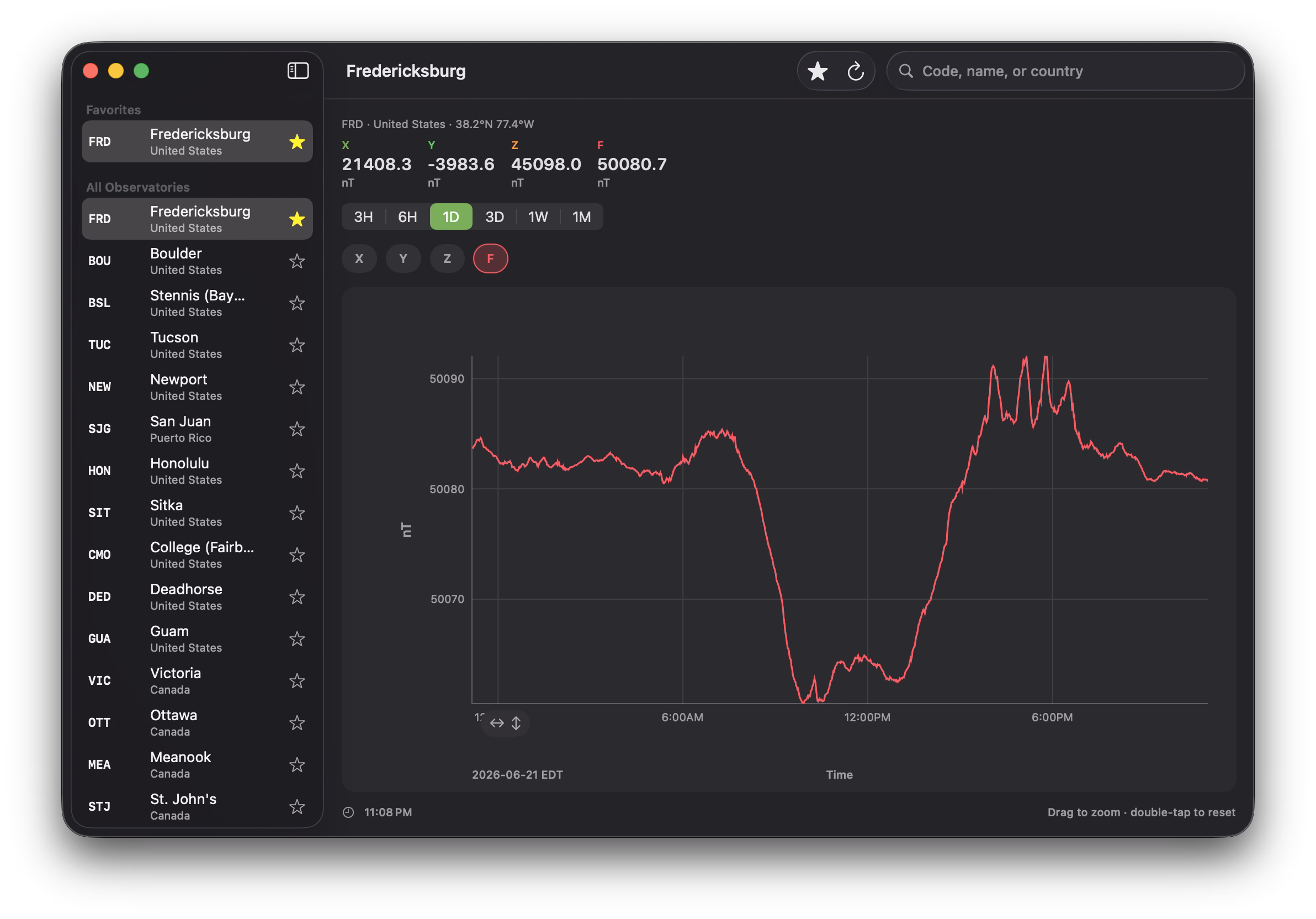Select the Sitka observatory row
1316x919 pixels.
[x=197, y=513]
